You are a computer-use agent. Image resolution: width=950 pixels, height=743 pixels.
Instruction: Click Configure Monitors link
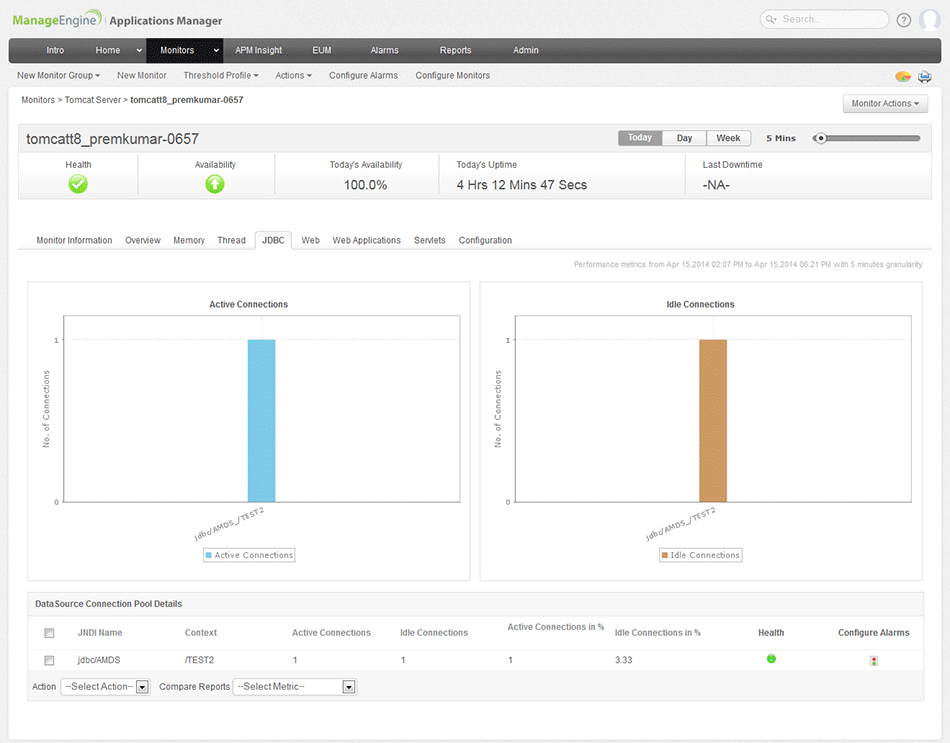tap(453, 75)
